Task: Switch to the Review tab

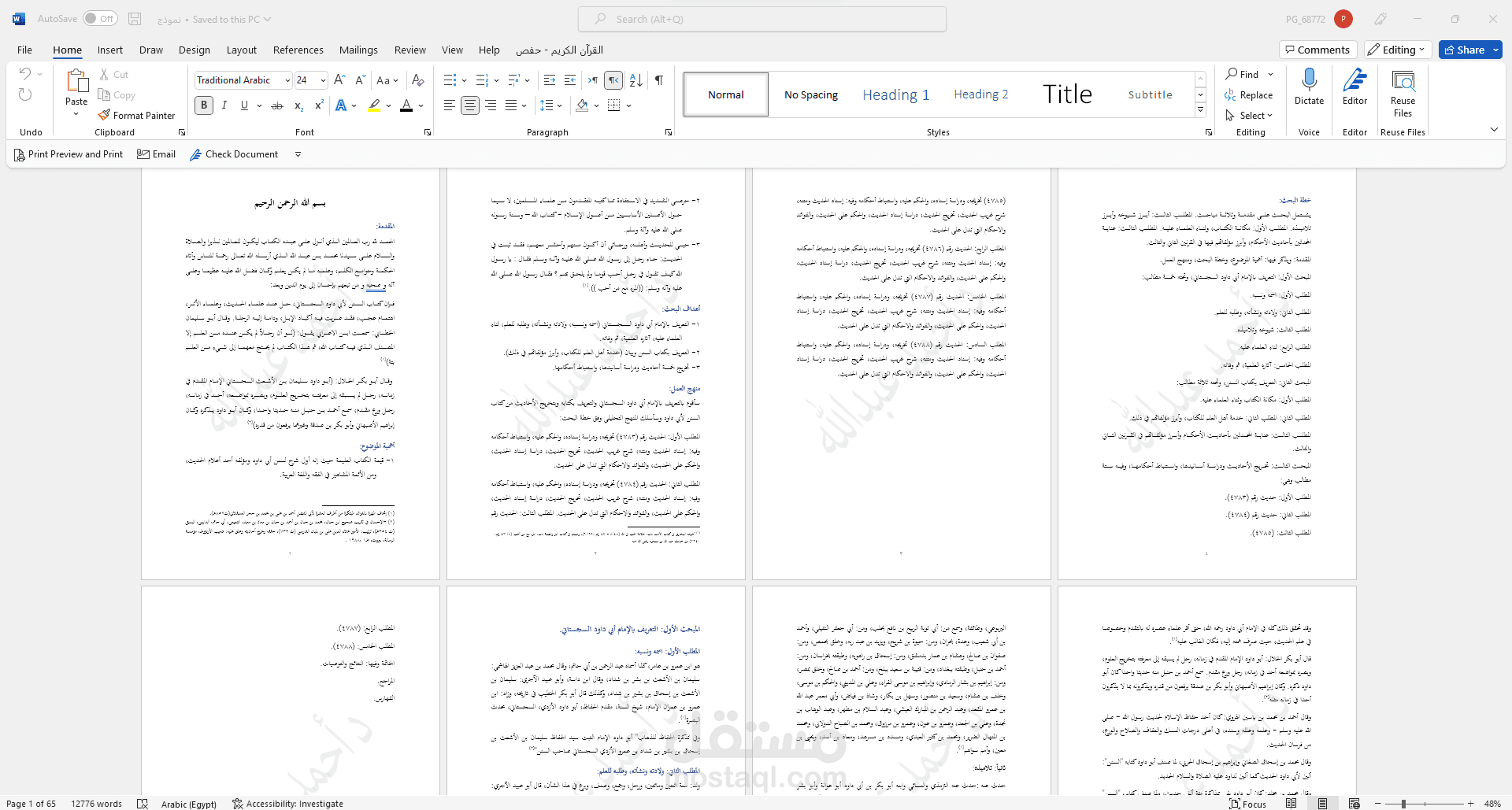Action: pyautogui.click(x=410, y=50)
